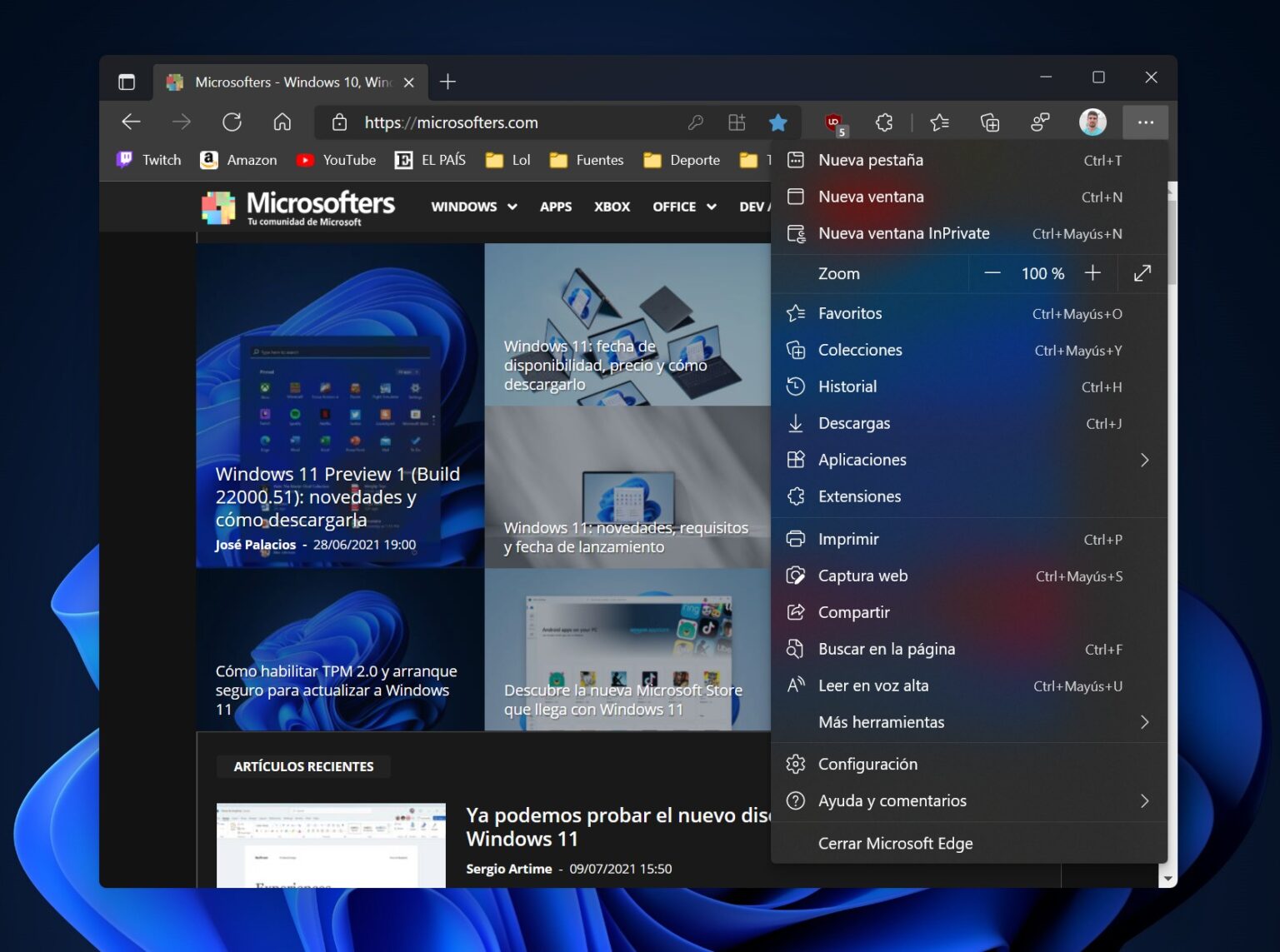Open the Deporte favorites folder
The height and width of the screenshot is (952, 1280).
tap(682, 160)
